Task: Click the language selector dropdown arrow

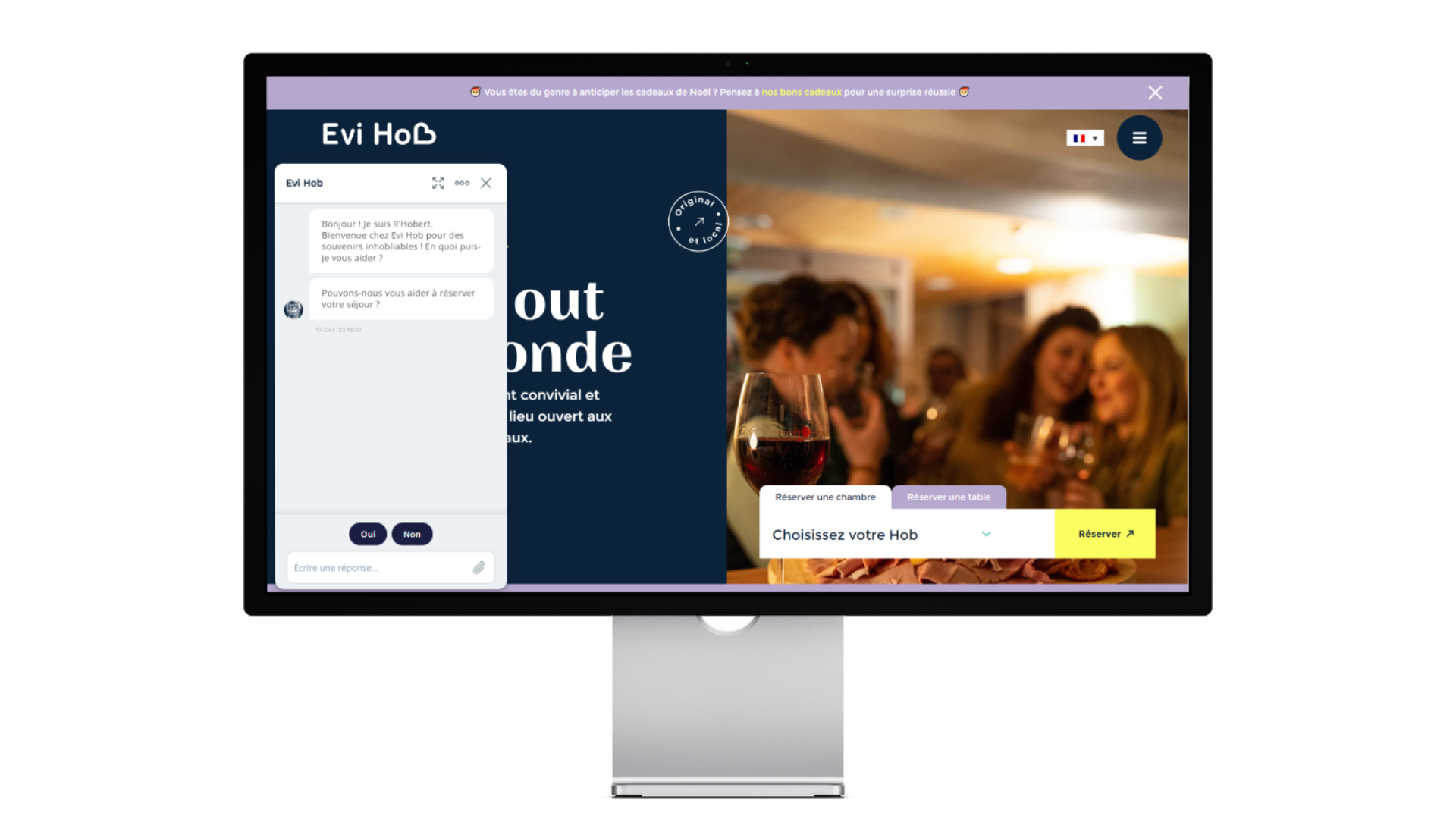Action: pyautogui.click(x=1094, y=138)
